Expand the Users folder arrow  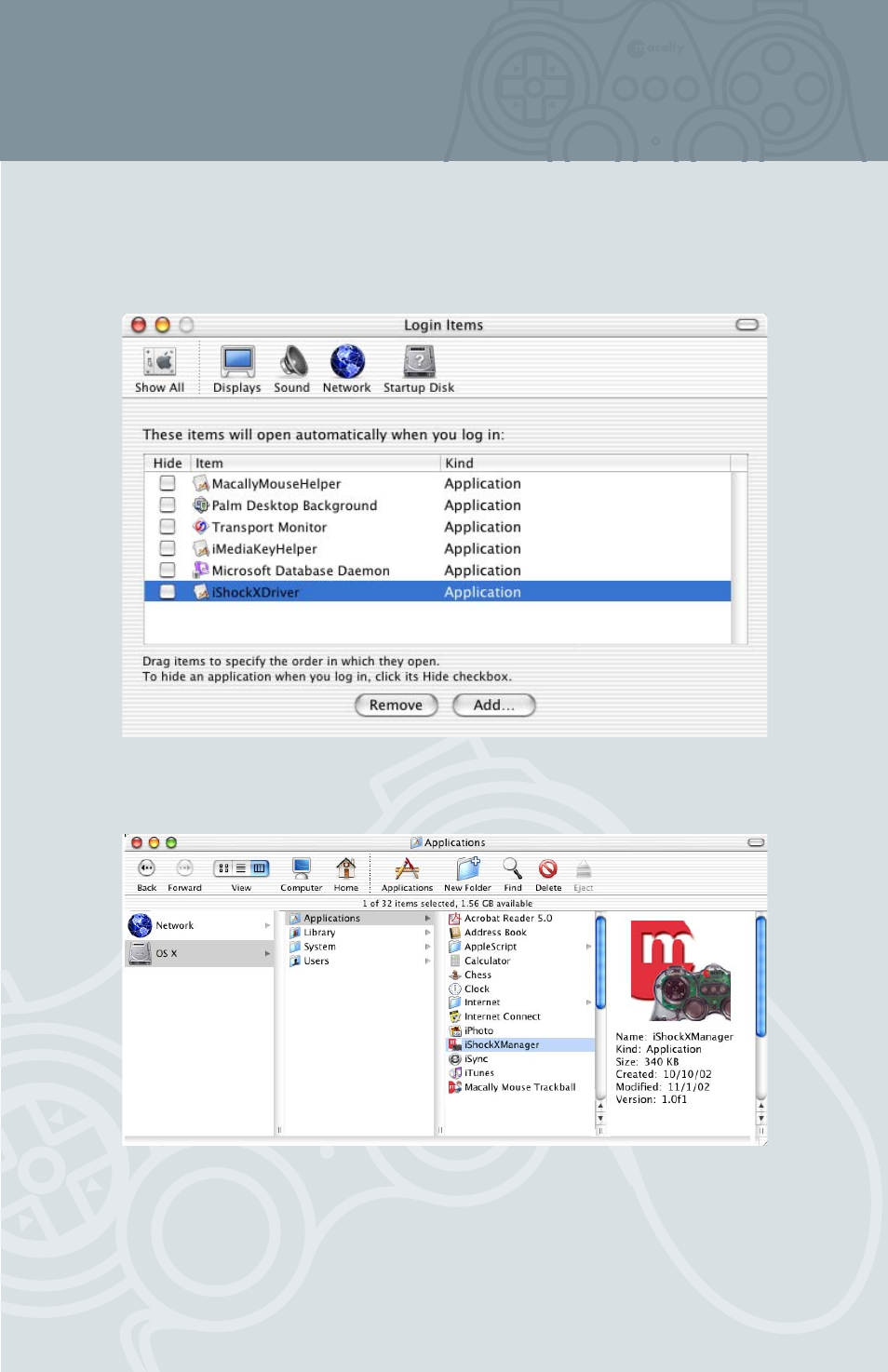(427, 961)
